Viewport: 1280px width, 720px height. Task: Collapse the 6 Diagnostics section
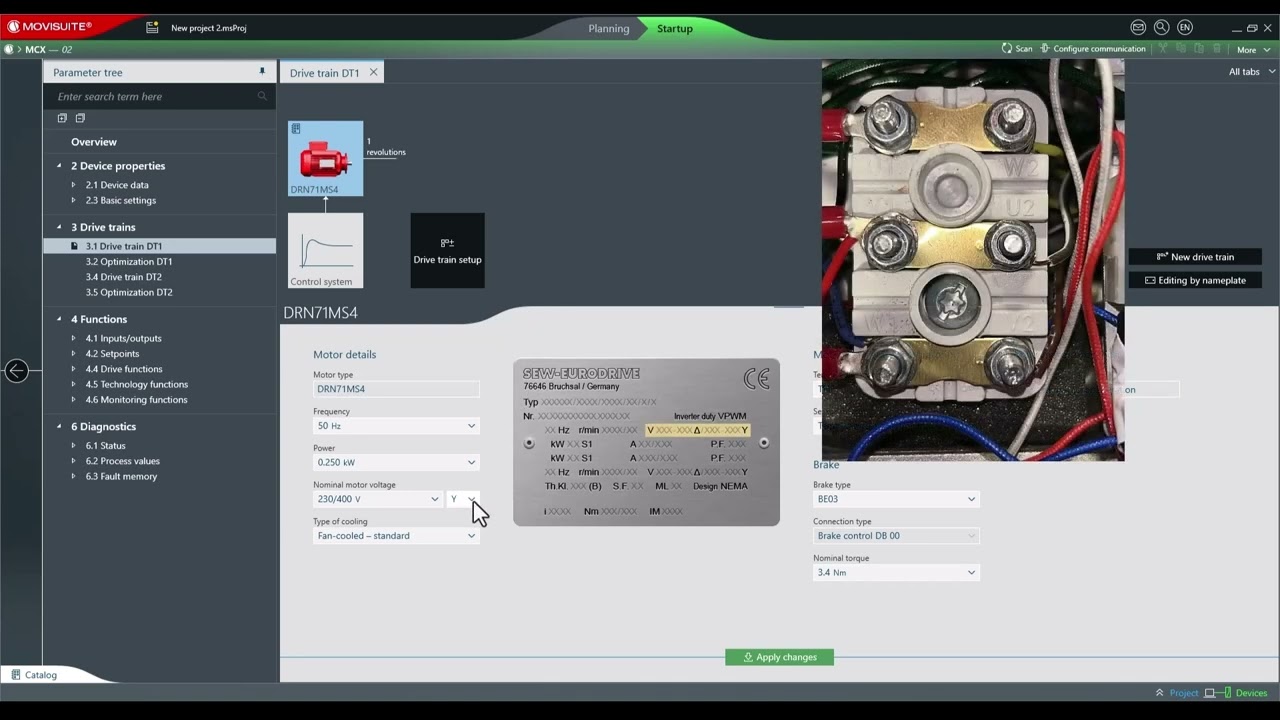59,426
